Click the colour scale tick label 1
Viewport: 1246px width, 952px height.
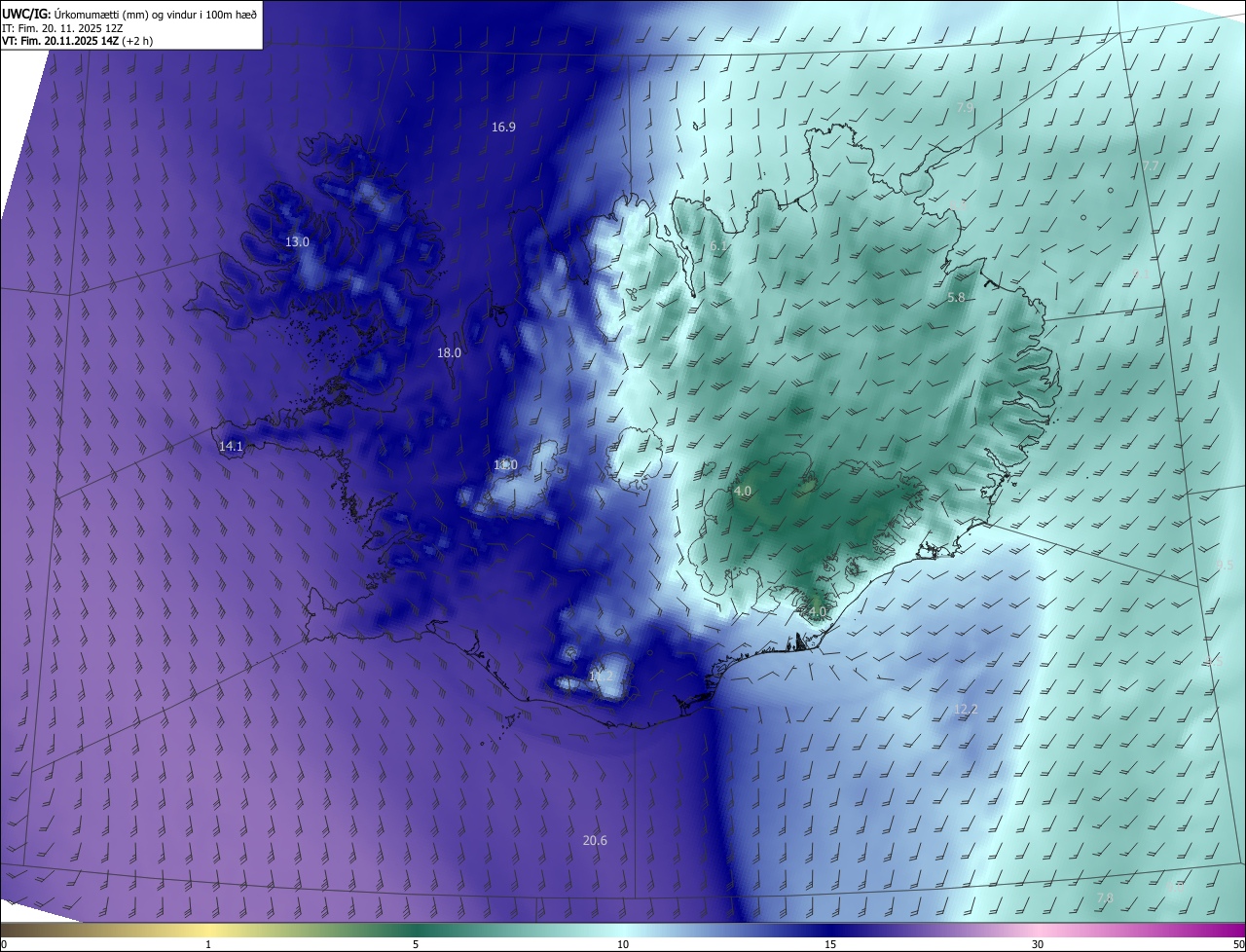pos(208,945)
